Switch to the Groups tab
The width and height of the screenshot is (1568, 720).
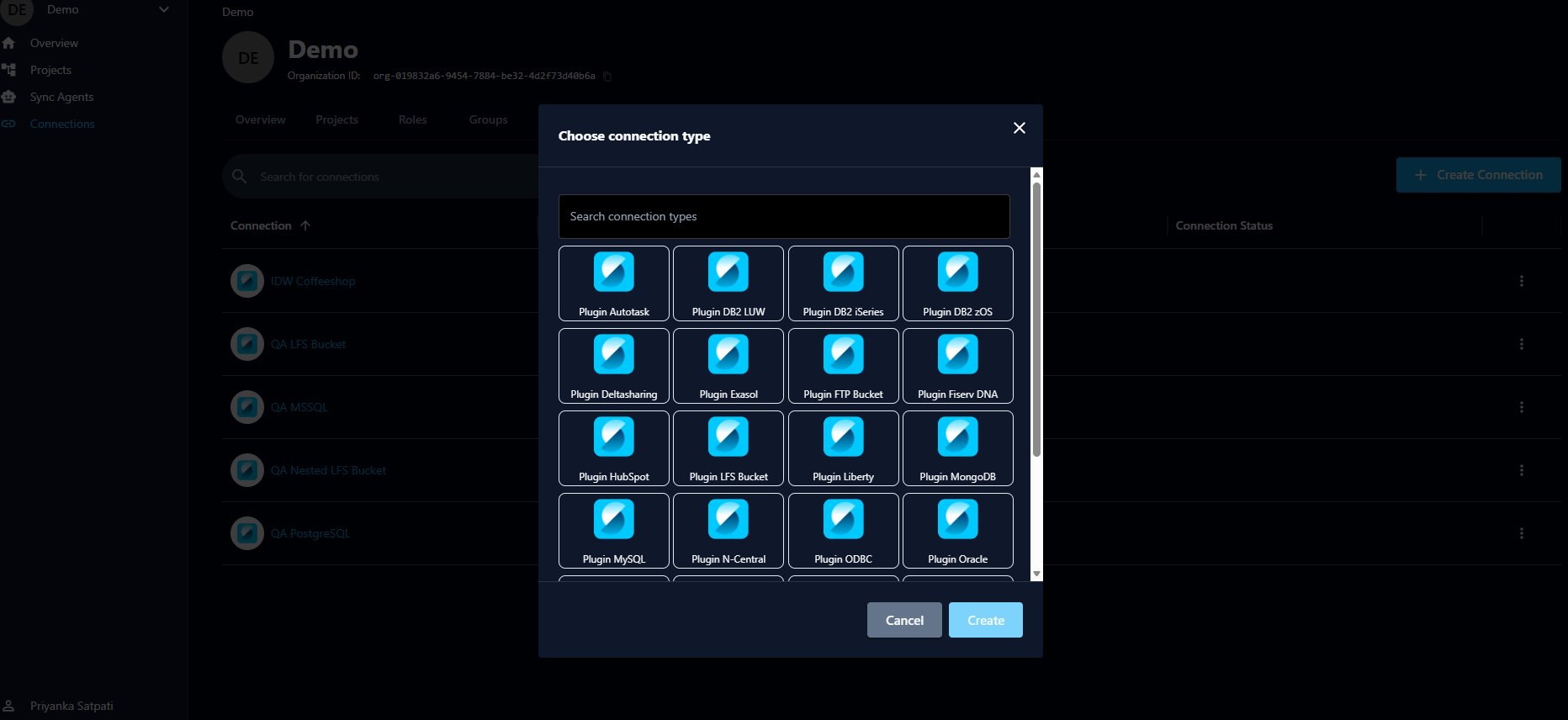tap(489, 119)
